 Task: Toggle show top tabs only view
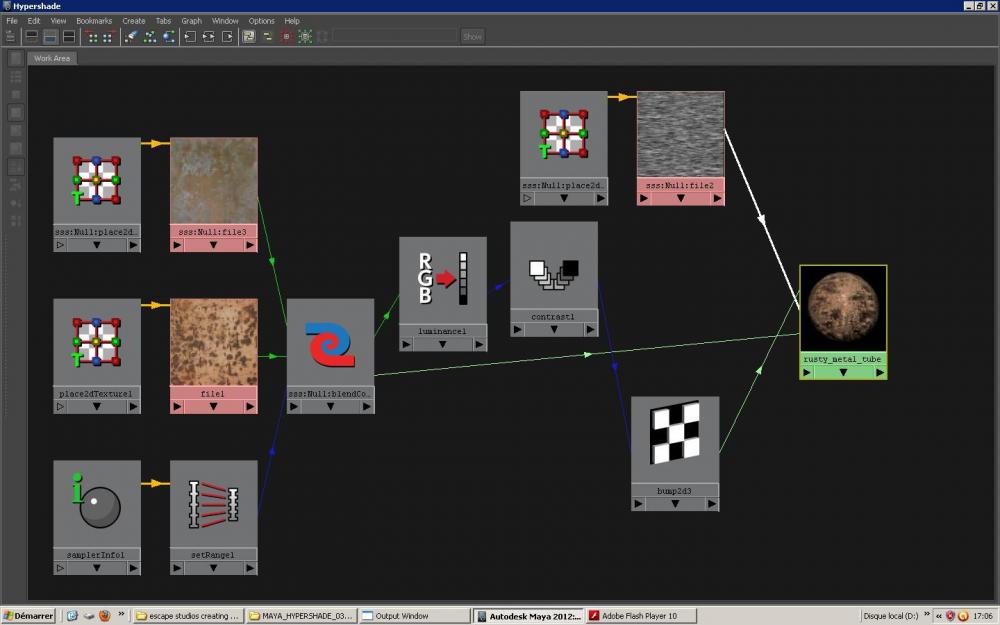pyautogui.click(x=31, y=36)
